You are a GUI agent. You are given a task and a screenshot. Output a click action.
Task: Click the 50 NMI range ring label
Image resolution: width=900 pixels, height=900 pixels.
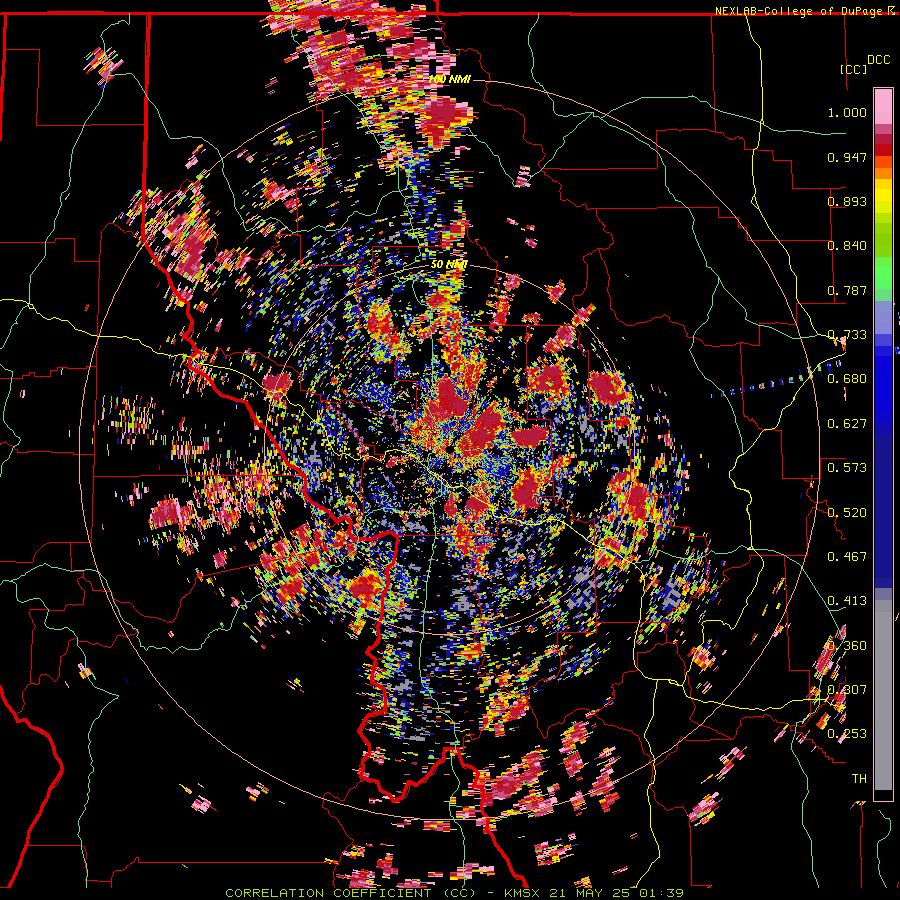[449, 265]
